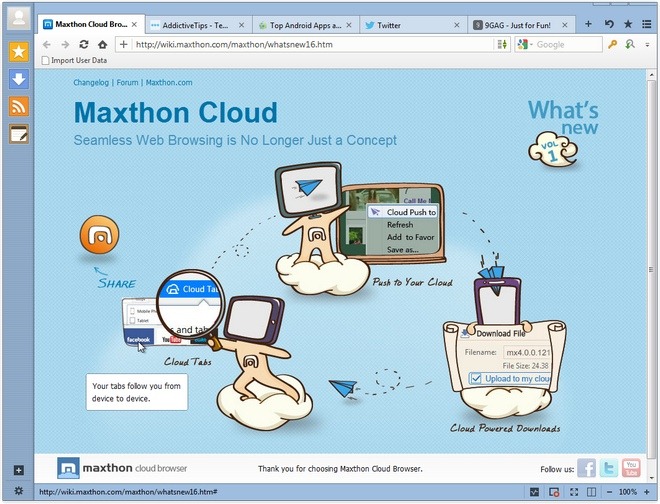The width and height of the screenshot is (660, 504).
Task: Click the add sidebar extension plus icon
Action: pyautogui.click(x=19, y=470)
